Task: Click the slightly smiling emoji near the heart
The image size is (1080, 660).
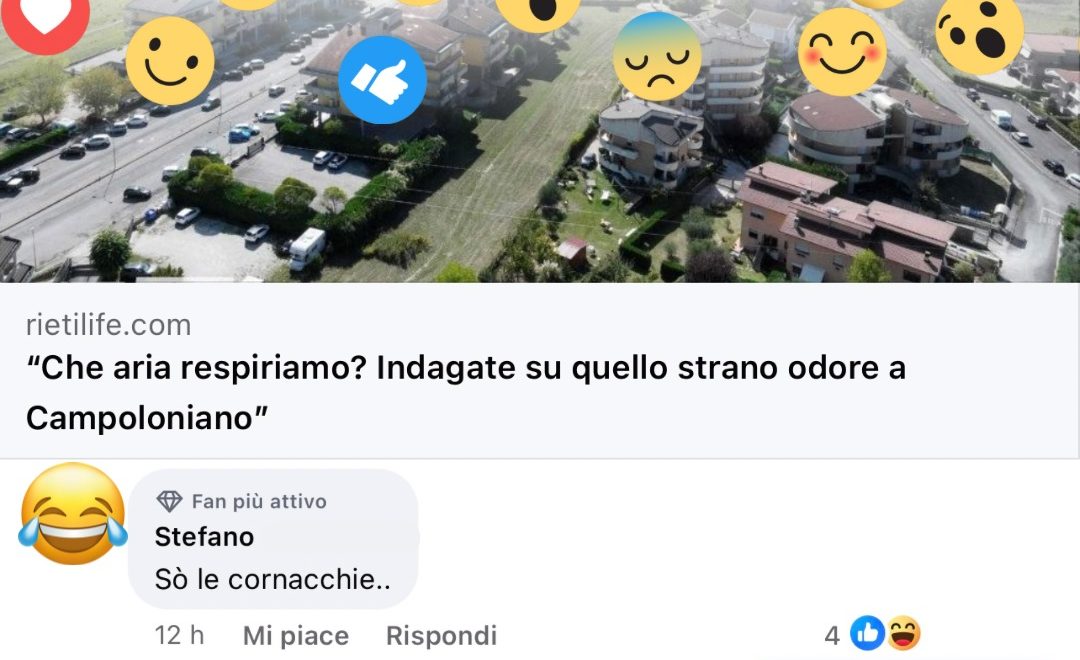Action: [170, 61]
